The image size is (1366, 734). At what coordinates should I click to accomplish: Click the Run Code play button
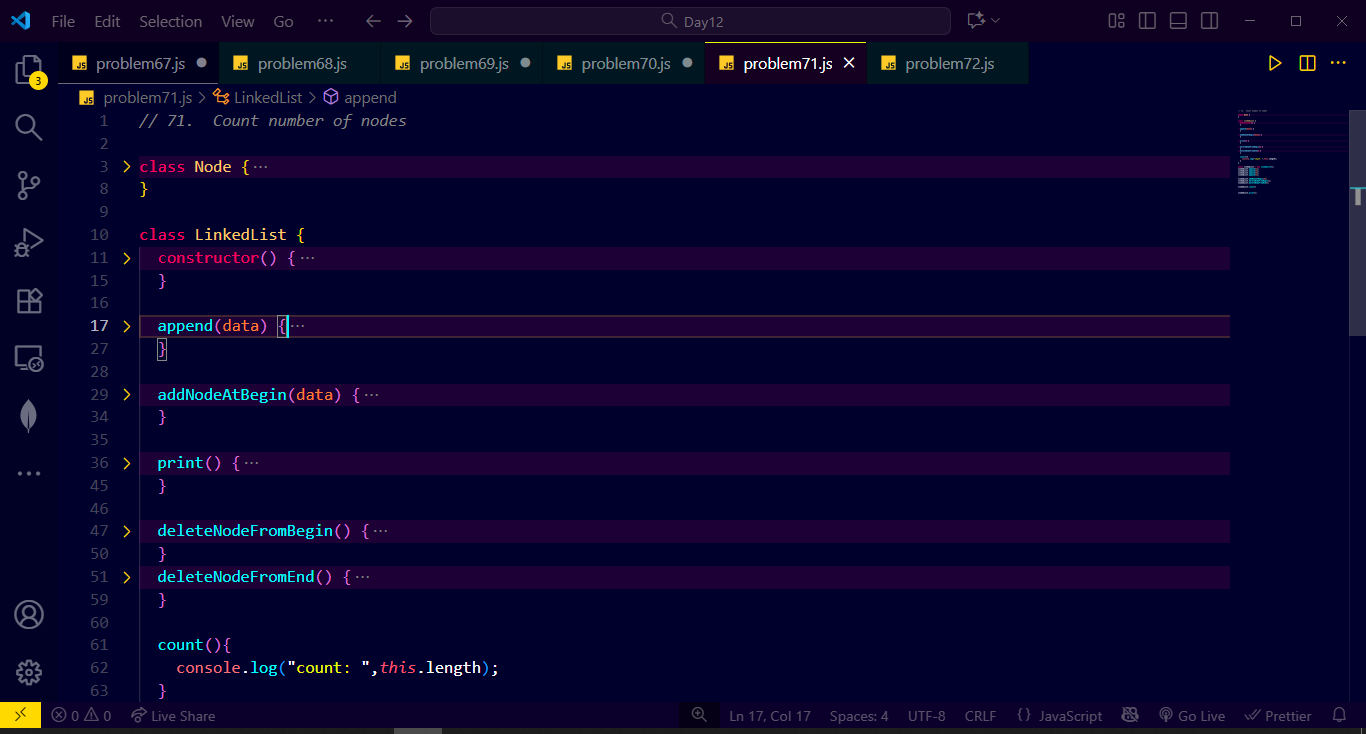(1274, 63)
